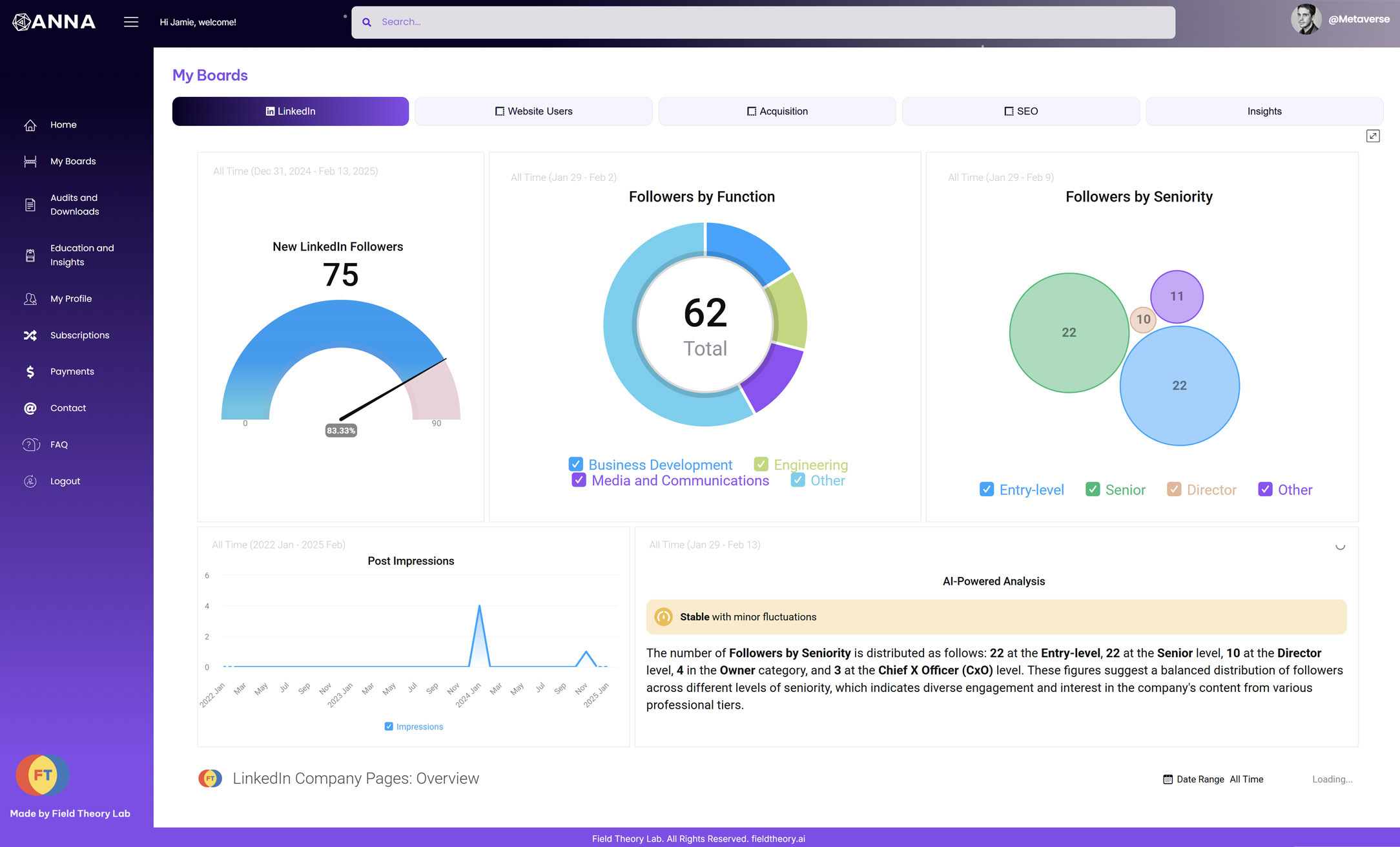The height and width of the screenshot is (847, 1400).
Task: Click the stable trend indicator icon
Action: coord(663,617)
